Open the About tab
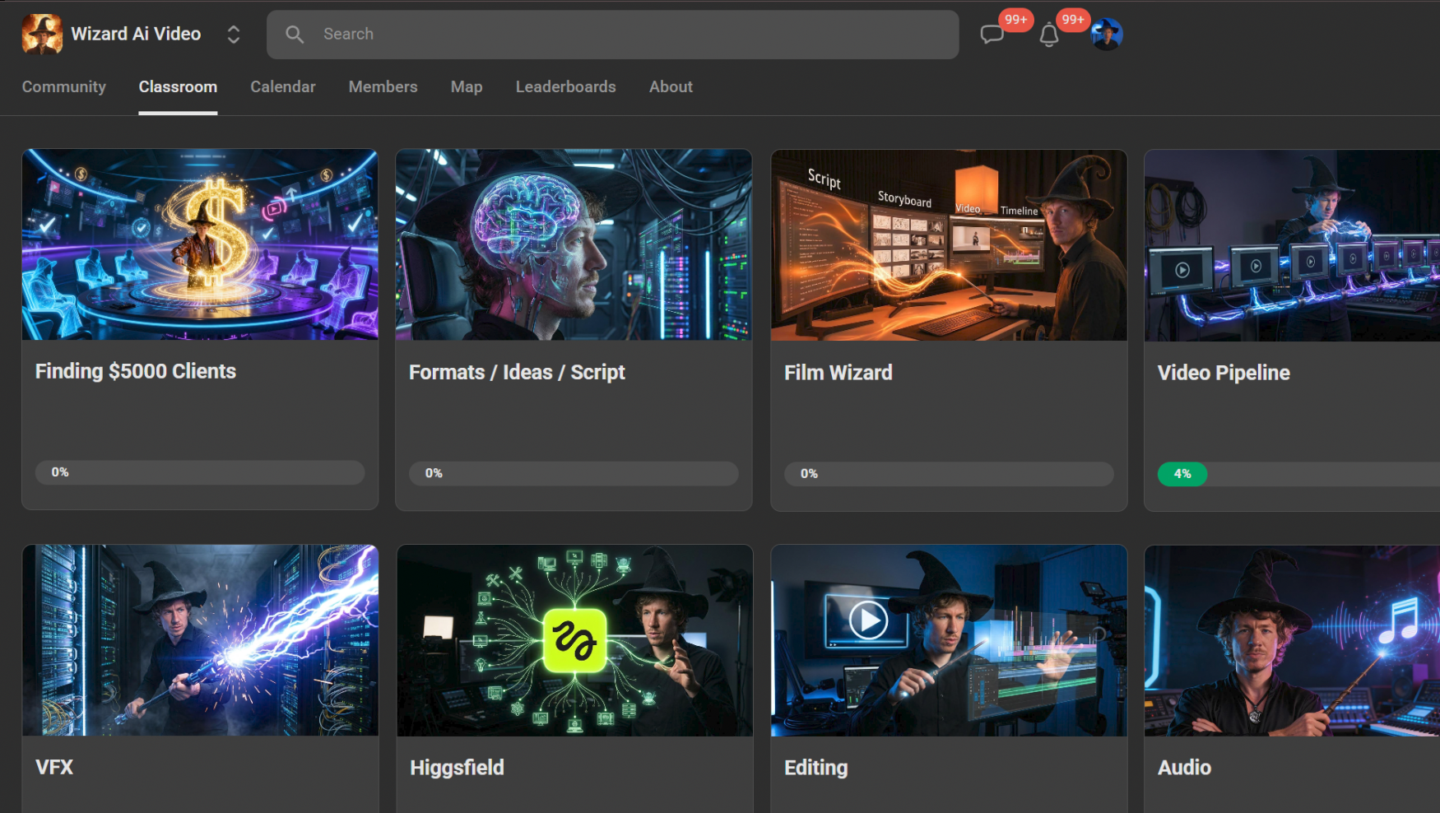1440x813 pixels. [671, 87]
